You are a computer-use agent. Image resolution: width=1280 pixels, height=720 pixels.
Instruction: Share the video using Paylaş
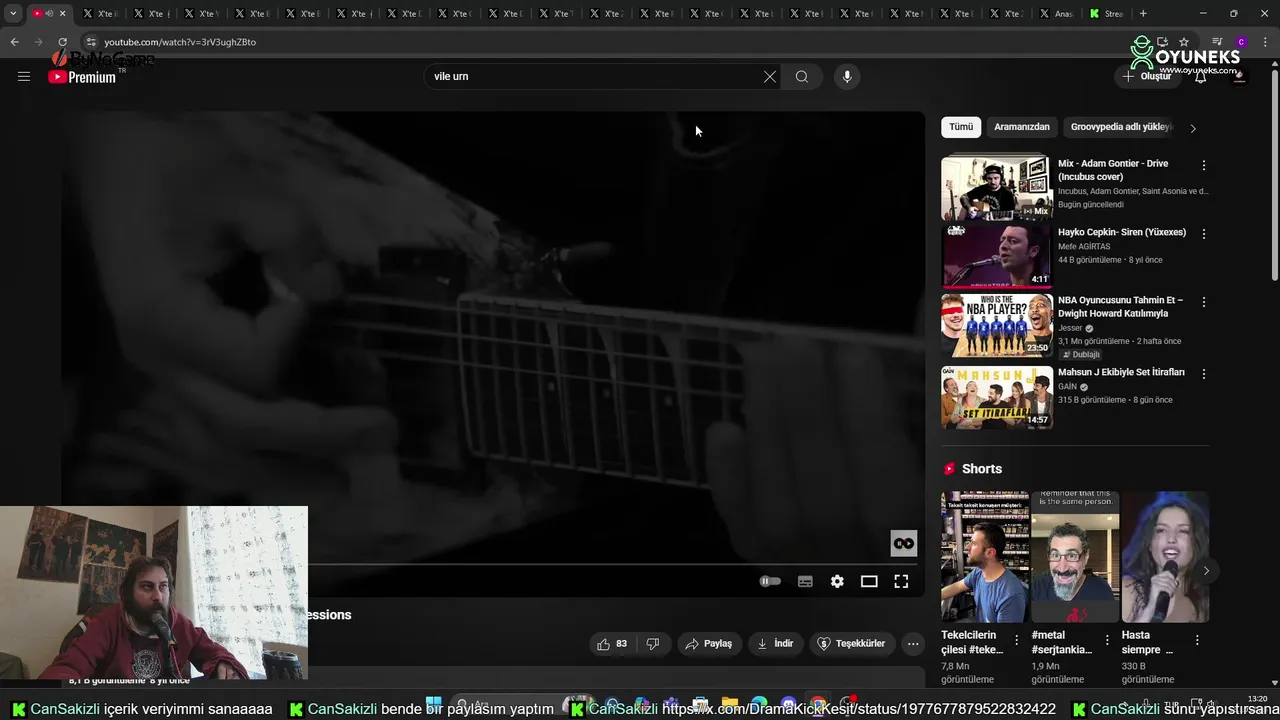click(709, 644)
